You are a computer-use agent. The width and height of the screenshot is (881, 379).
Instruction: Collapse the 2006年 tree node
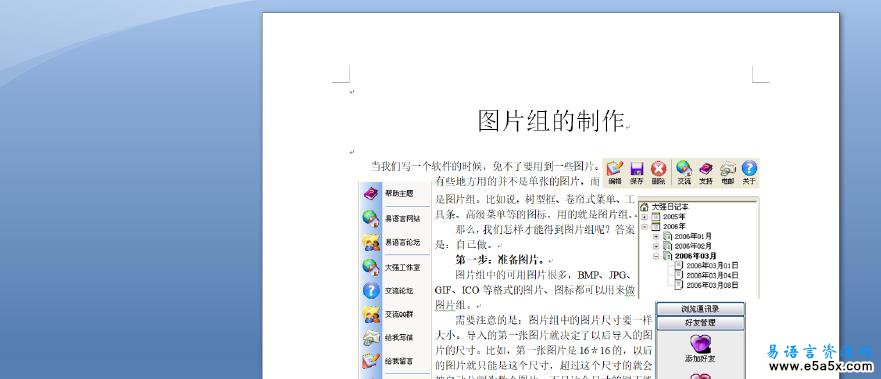[644, 226]
